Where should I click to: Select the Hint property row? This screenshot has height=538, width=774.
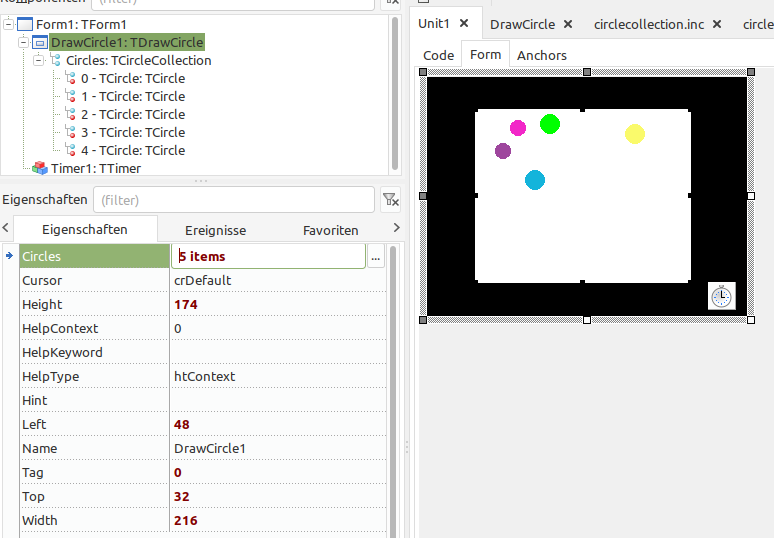tap(202, 400)
